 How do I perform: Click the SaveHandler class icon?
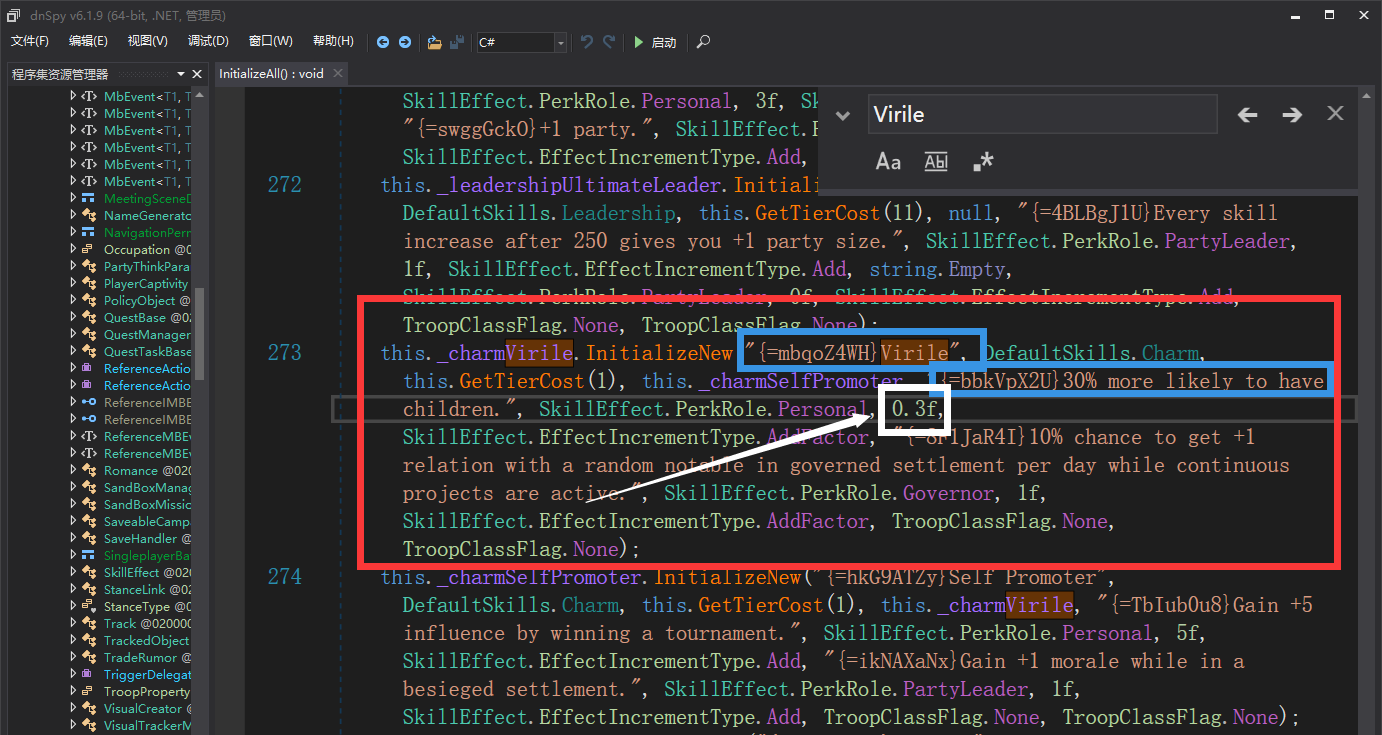(89, 538)
